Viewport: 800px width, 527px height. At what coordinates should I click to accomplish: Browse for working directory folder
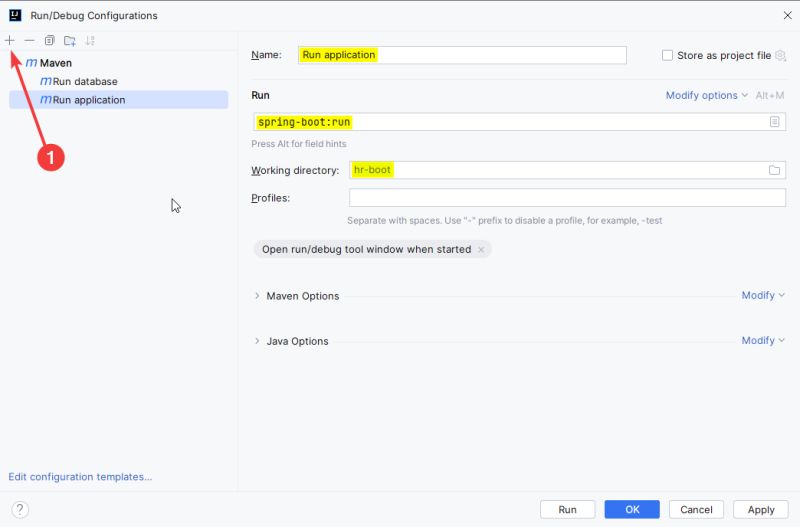(x=774, y=170)
